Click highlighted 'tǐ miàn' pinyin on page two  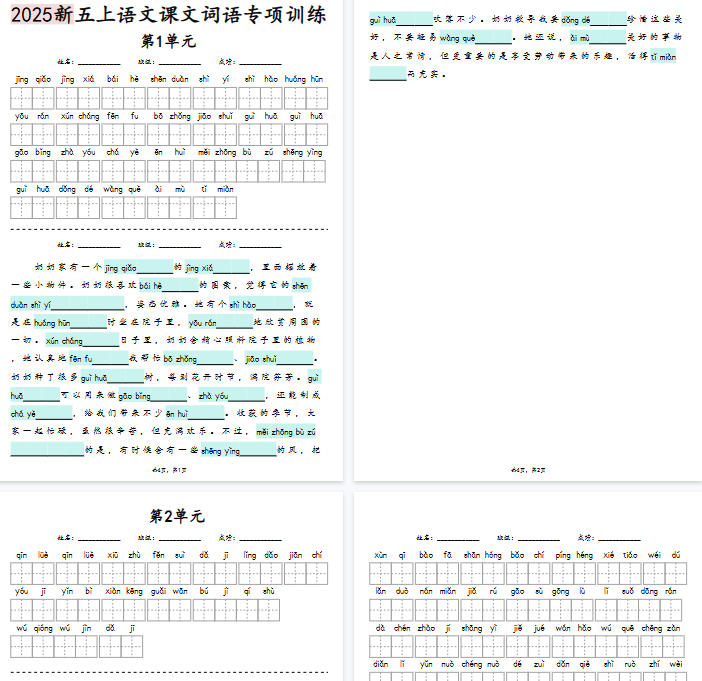(663, 57)
